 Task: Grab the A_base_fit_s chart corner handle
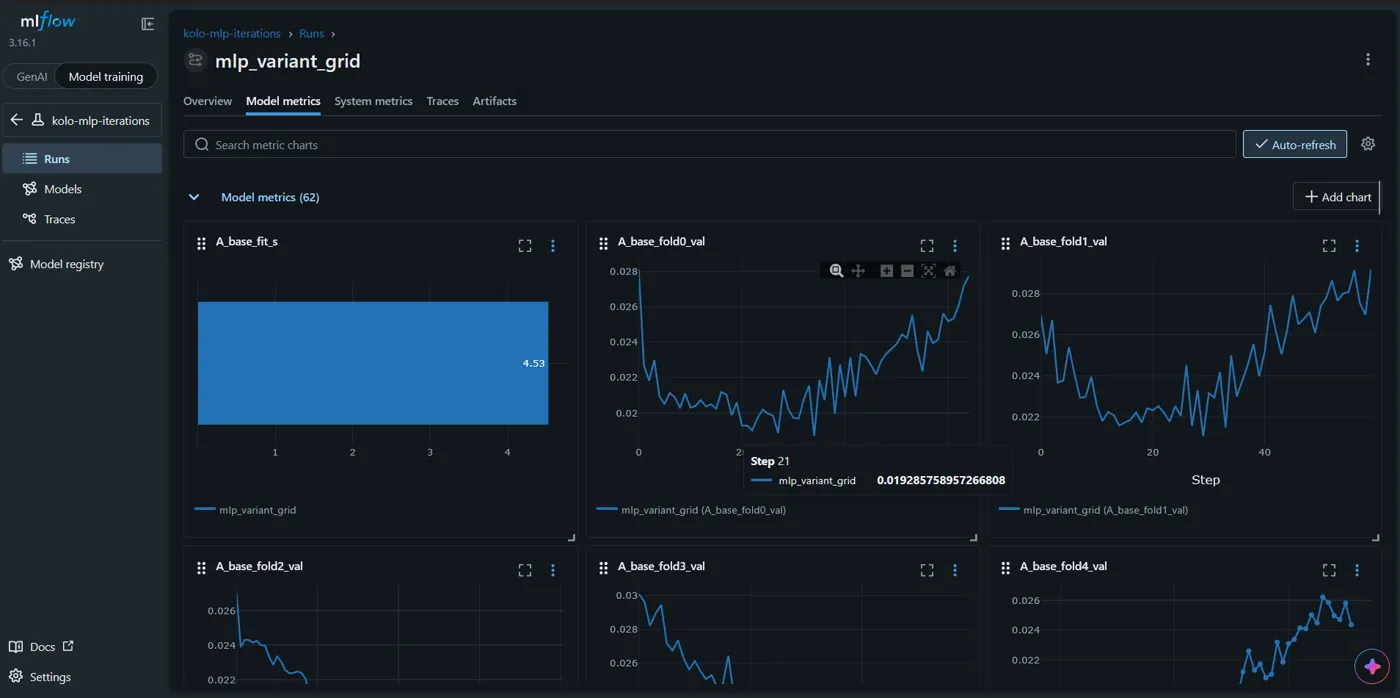571,538
